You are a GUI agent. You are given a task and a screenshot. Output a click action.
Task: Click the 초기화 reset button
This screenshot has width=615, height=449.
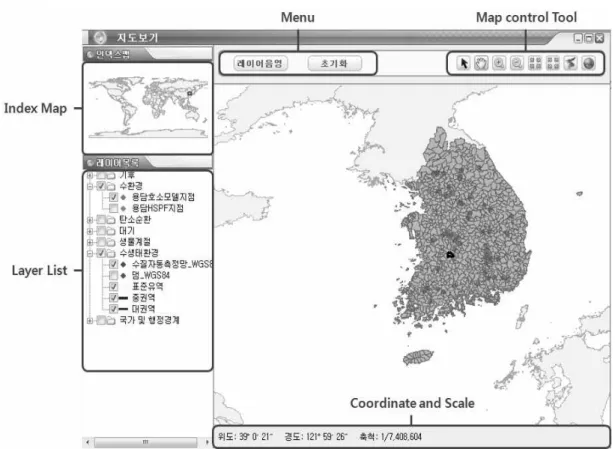[x=335, y=64]
